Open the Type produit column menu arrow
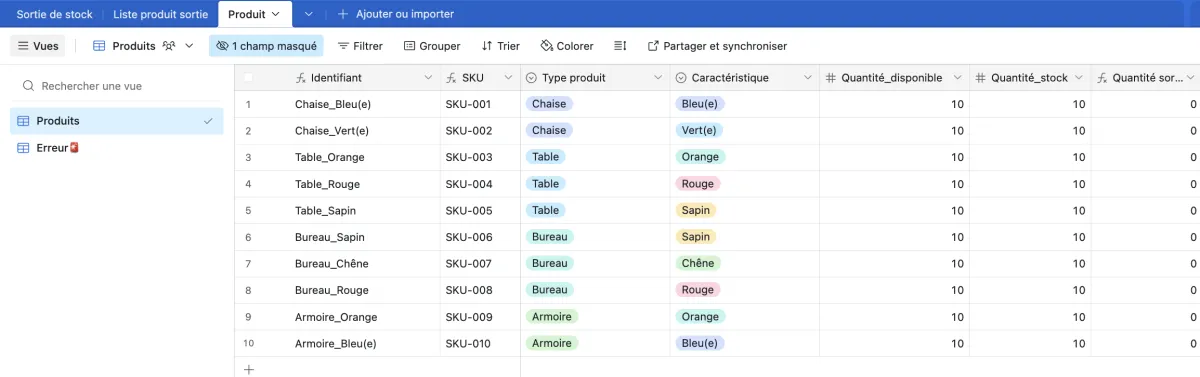This screenshot has height=377, width=1200. click(658, 78)
